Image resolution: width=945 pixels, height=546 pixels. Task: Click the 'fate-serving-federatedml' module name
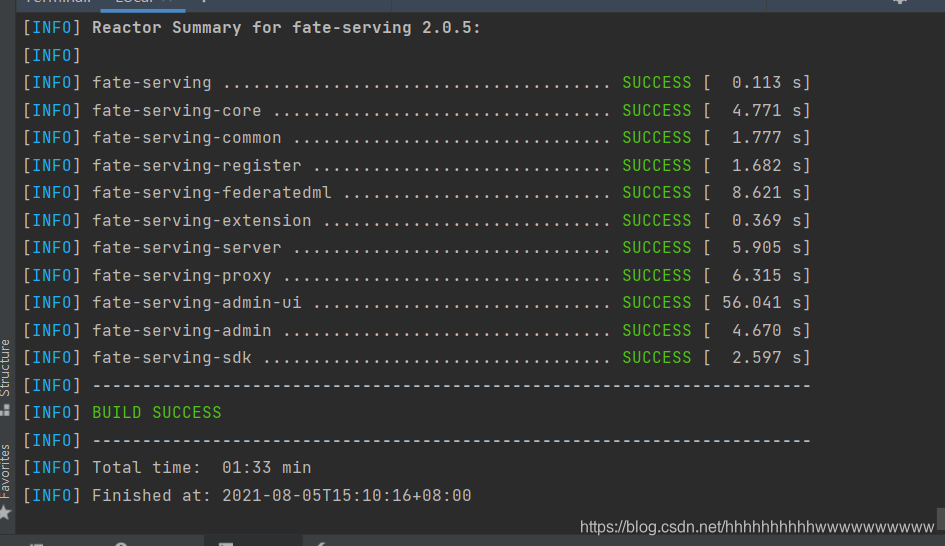click(212, 193)
